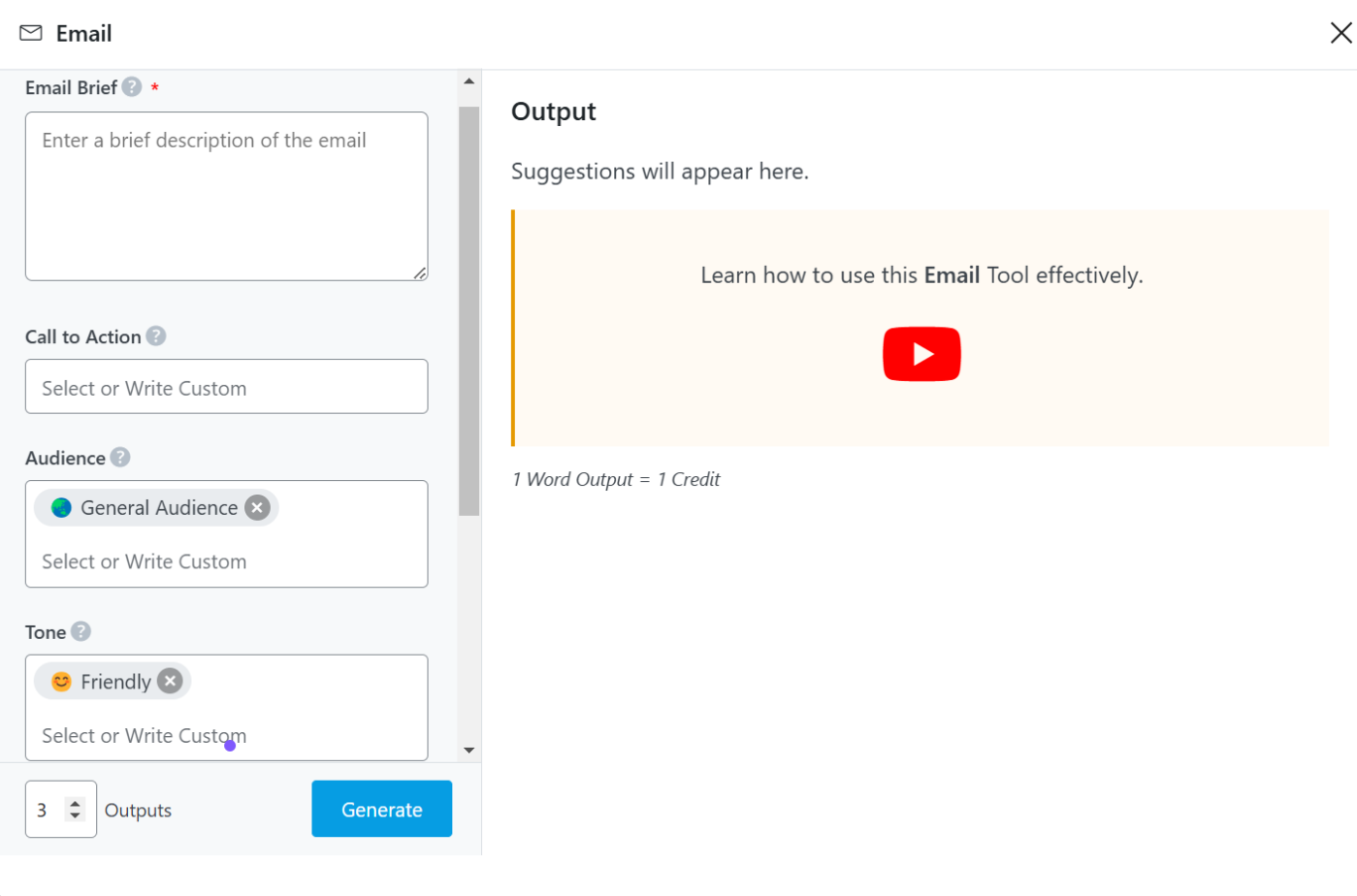Decrease the number of outputs with down arrow
The width and height of the screenshot is (1357, 896).
(x=75, y=816)
